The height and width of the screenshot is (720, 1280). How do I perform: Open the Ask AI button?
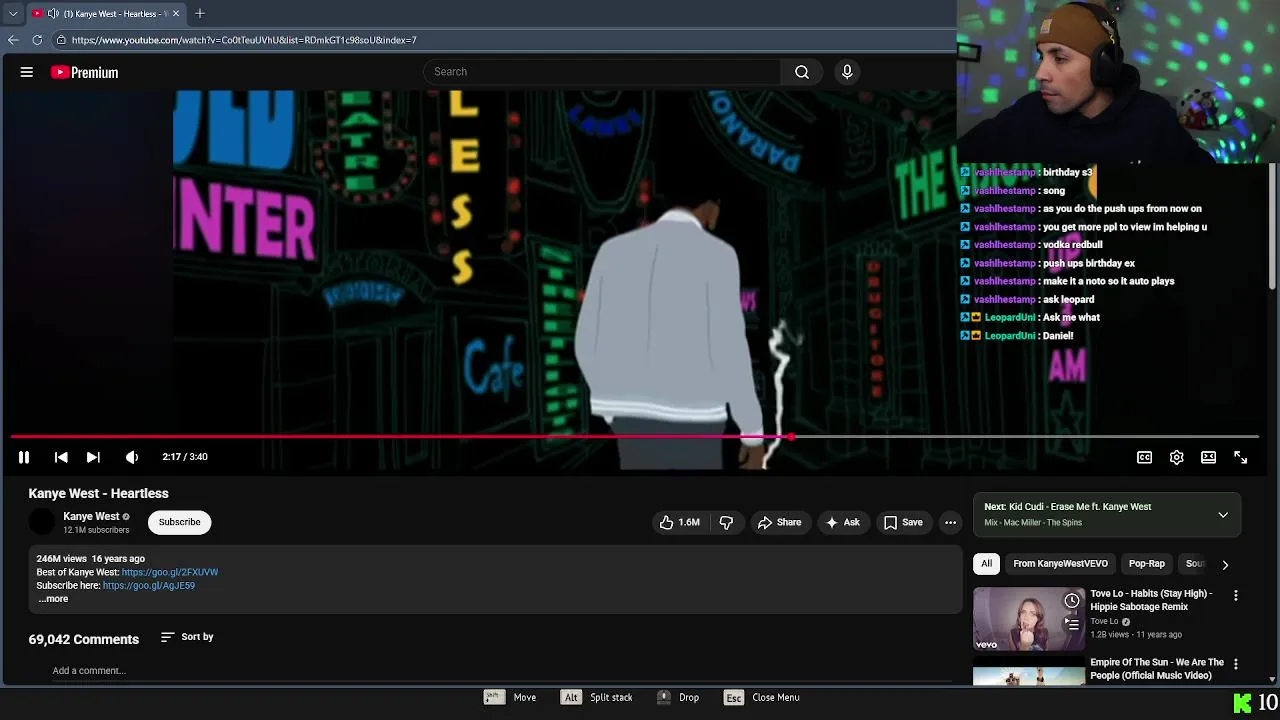click(842, 522)
